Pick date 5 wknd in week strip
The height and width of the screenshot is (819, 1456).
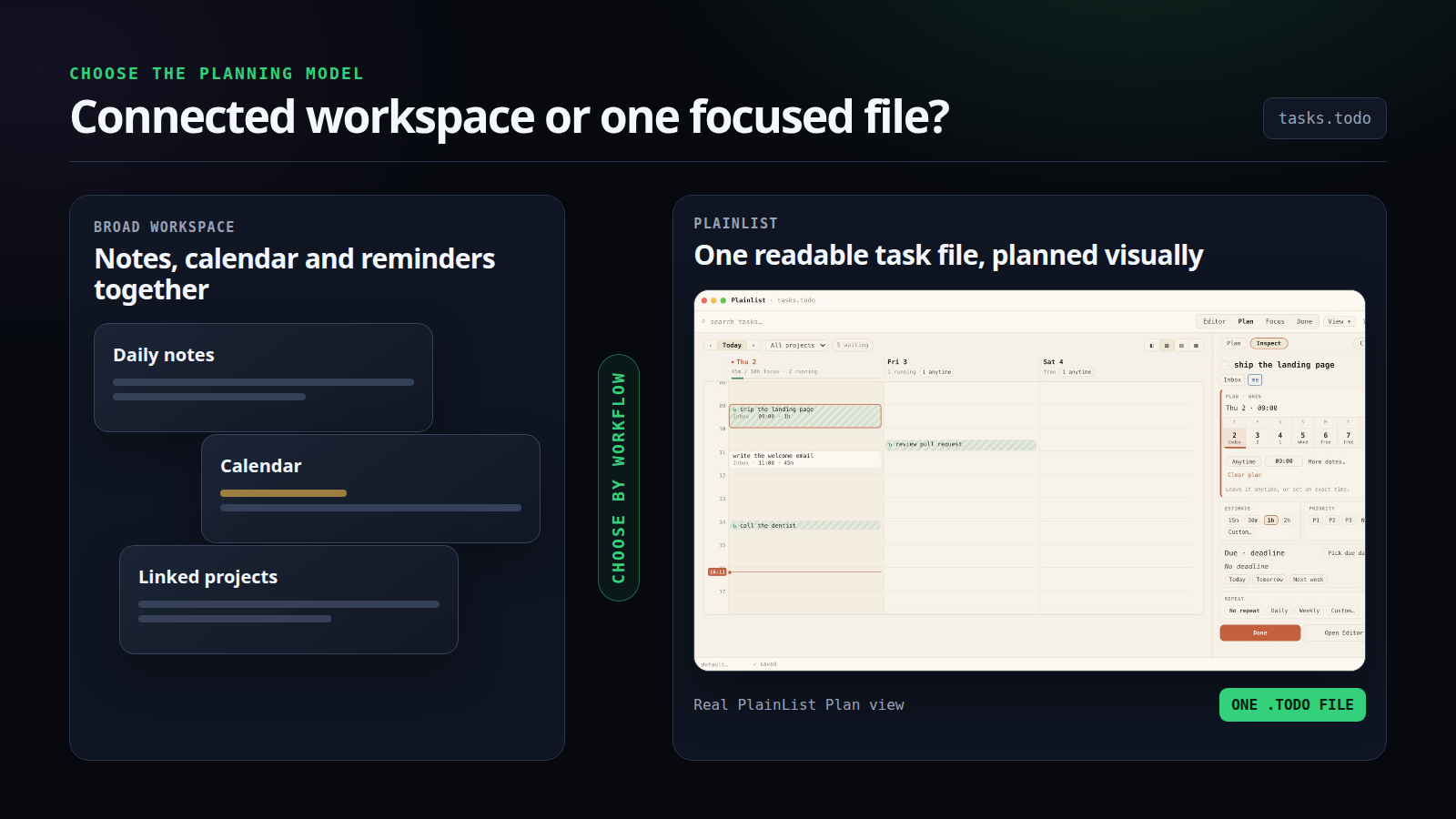(x=1302, y=438)
